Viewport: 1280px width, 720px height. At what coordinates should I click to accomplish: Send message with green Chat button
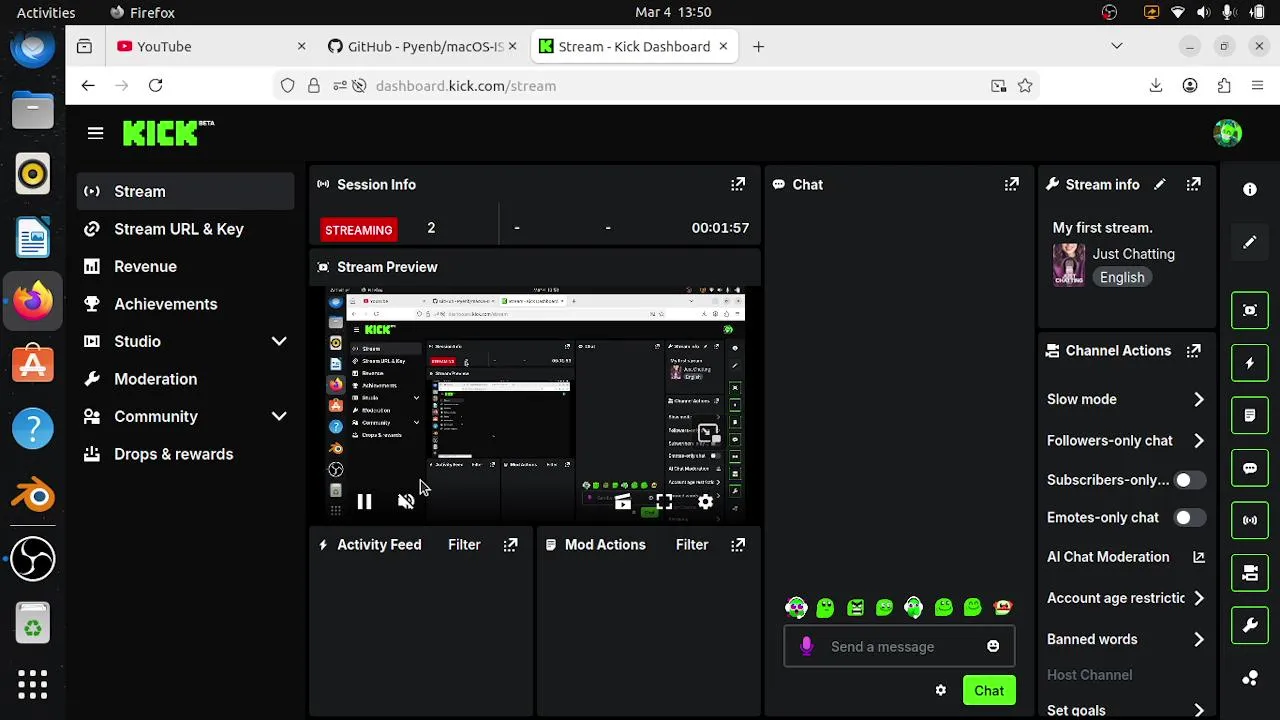989,690
